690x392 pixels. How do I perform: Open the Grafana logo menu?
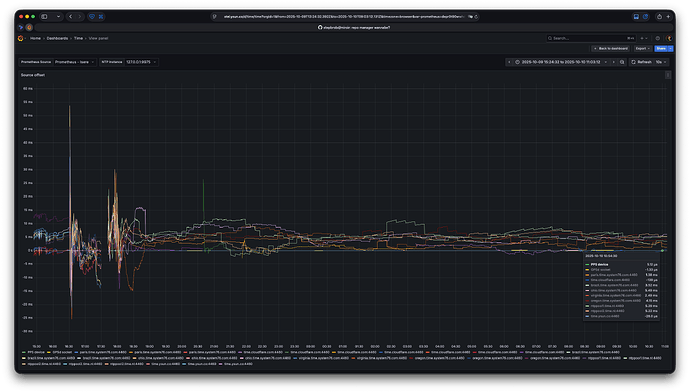(x=20, y=38)
